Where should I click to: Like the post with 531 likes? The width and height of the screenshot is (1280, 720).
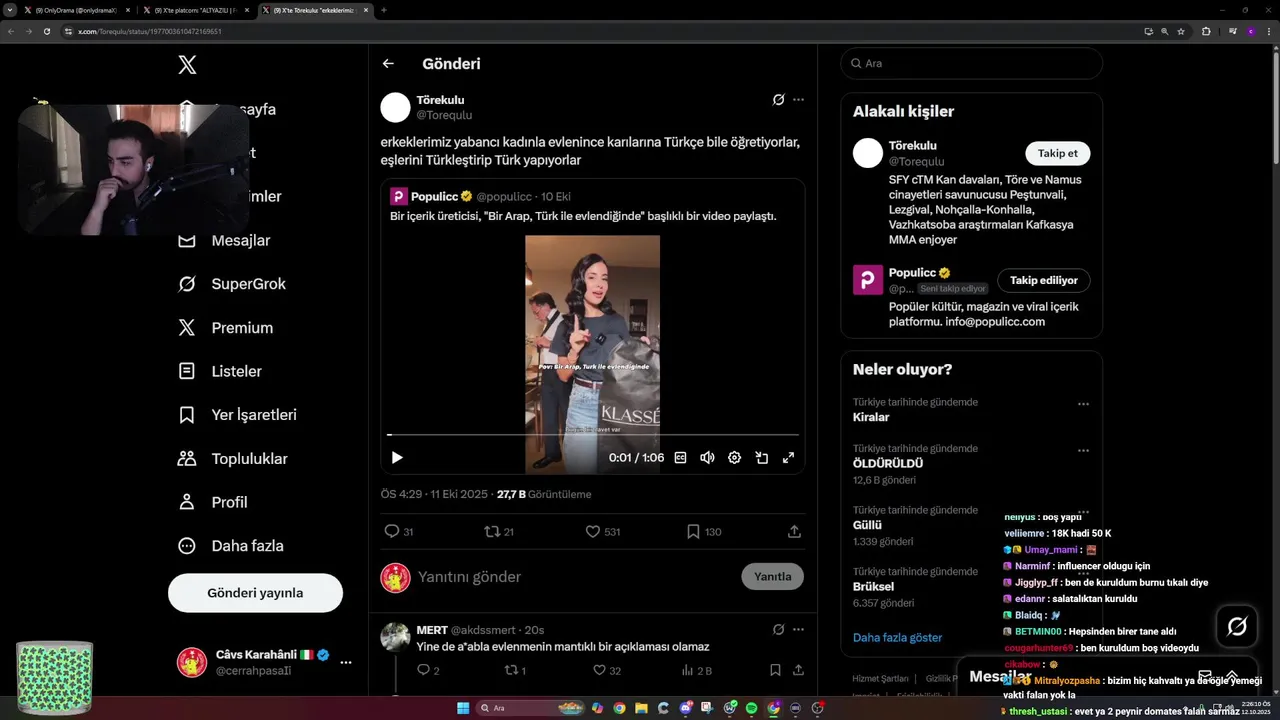point(592,531)
